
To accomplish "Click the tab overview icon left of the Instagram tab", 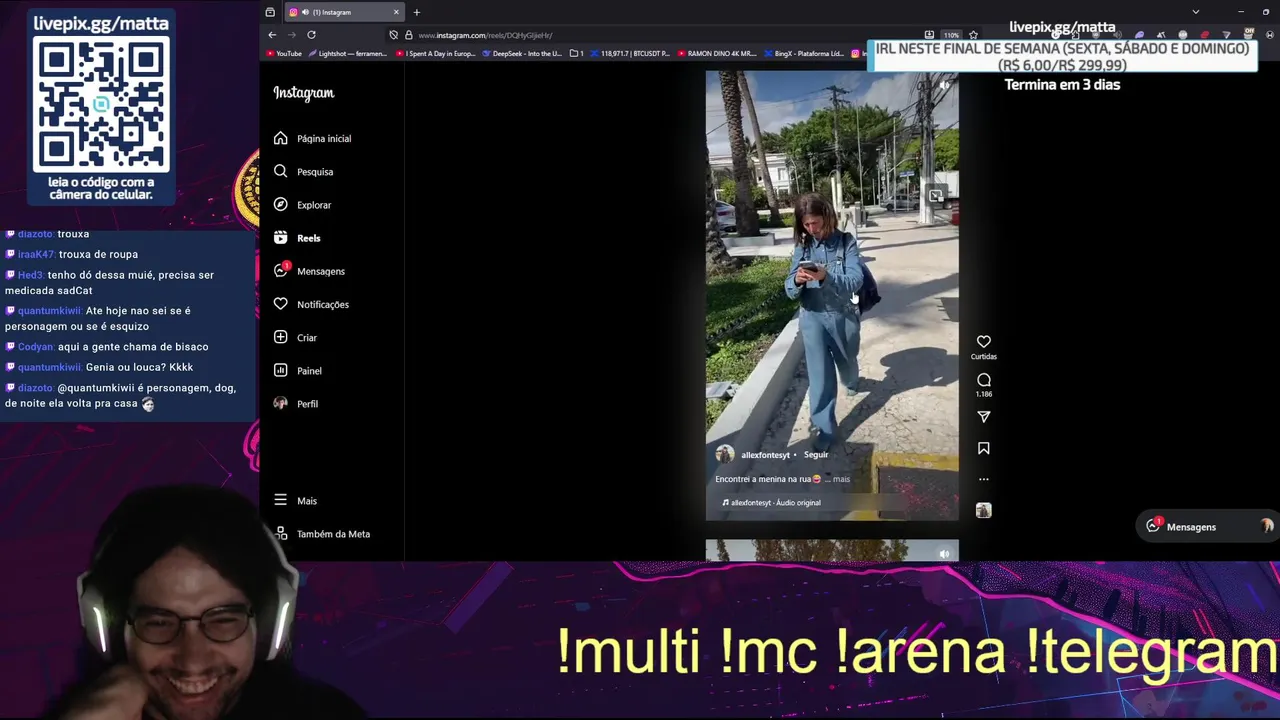I will click(270, 12).
